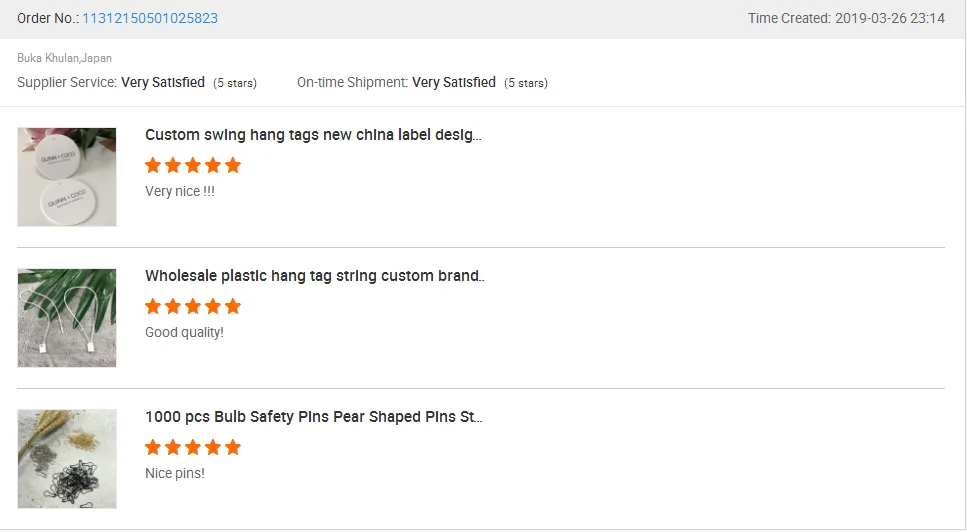Click the "Nice pins!" review comment
This screenshot has width=967, height=532.
(175, 473)
